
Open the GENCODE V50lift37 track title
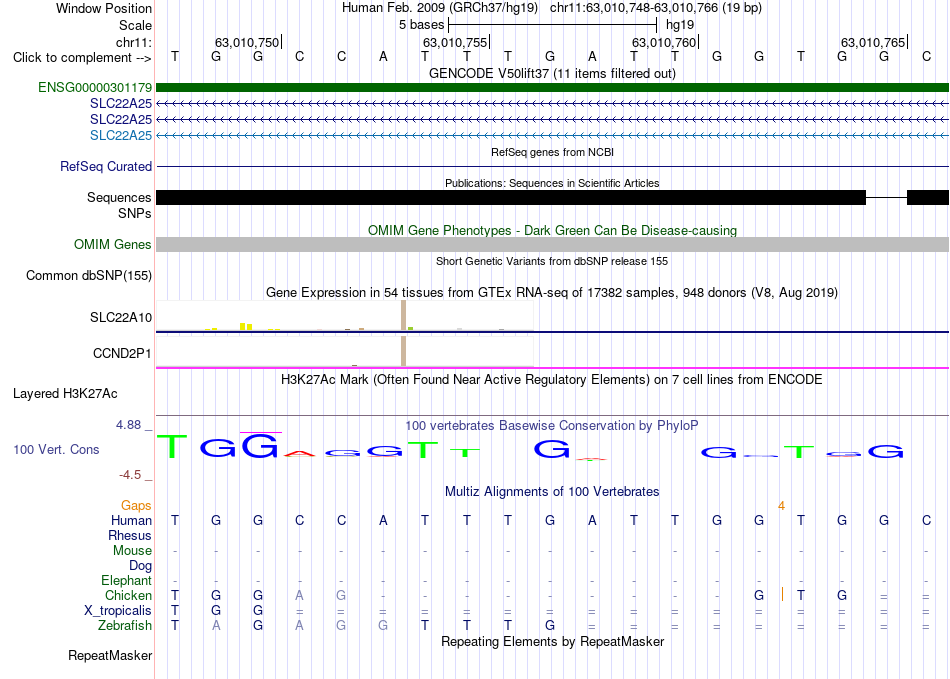pos(552,74)
